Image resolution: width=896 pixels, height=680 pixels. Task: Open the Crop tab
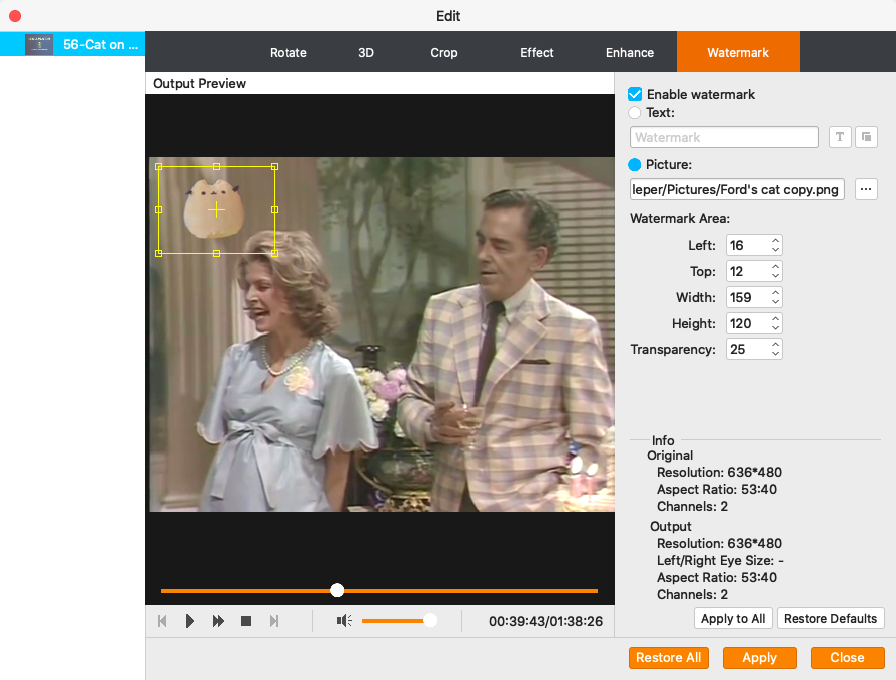point(443,53)
